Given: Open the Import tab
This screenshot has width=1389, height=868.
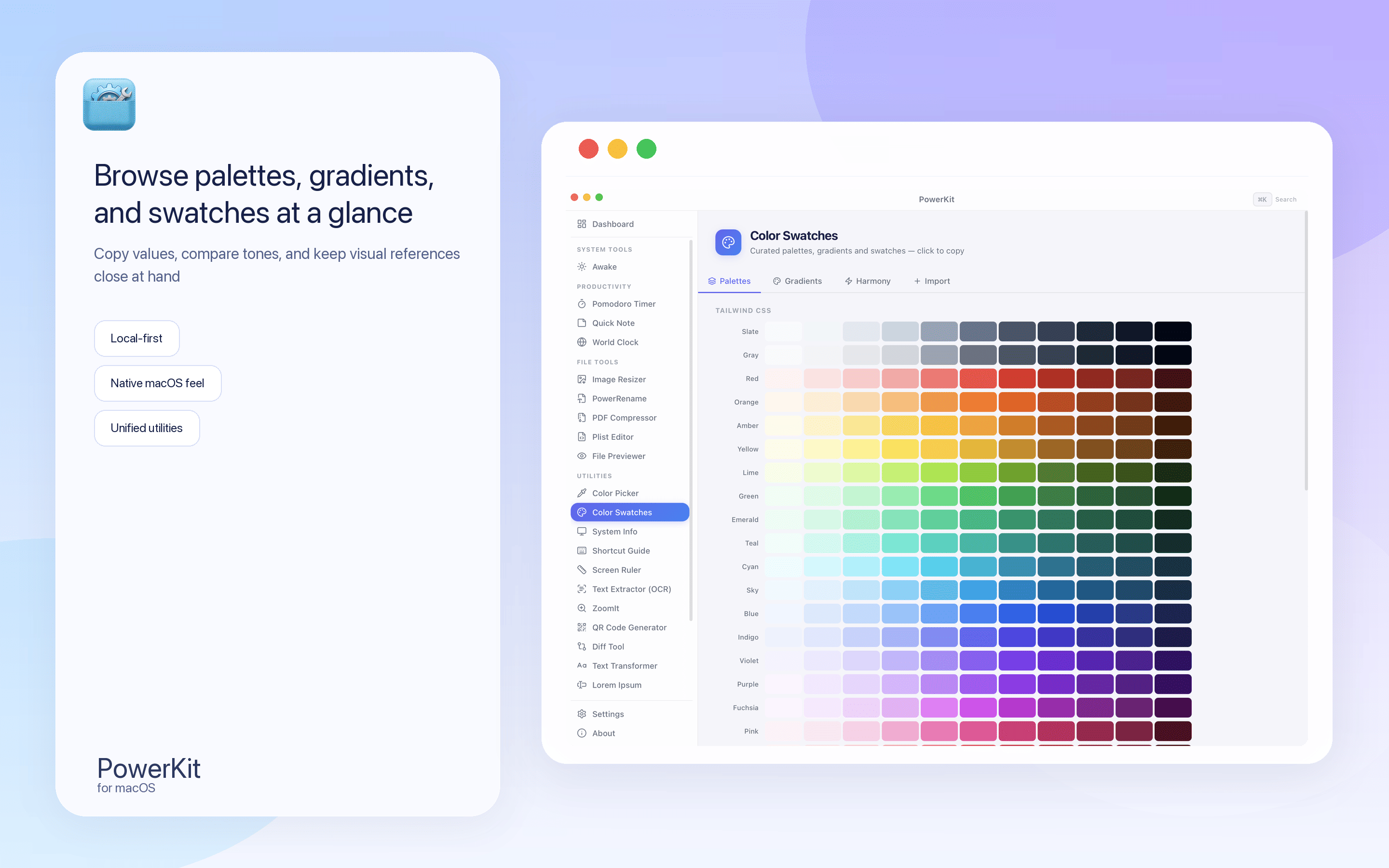Looking at the screenshot, I should coord(932,281).
